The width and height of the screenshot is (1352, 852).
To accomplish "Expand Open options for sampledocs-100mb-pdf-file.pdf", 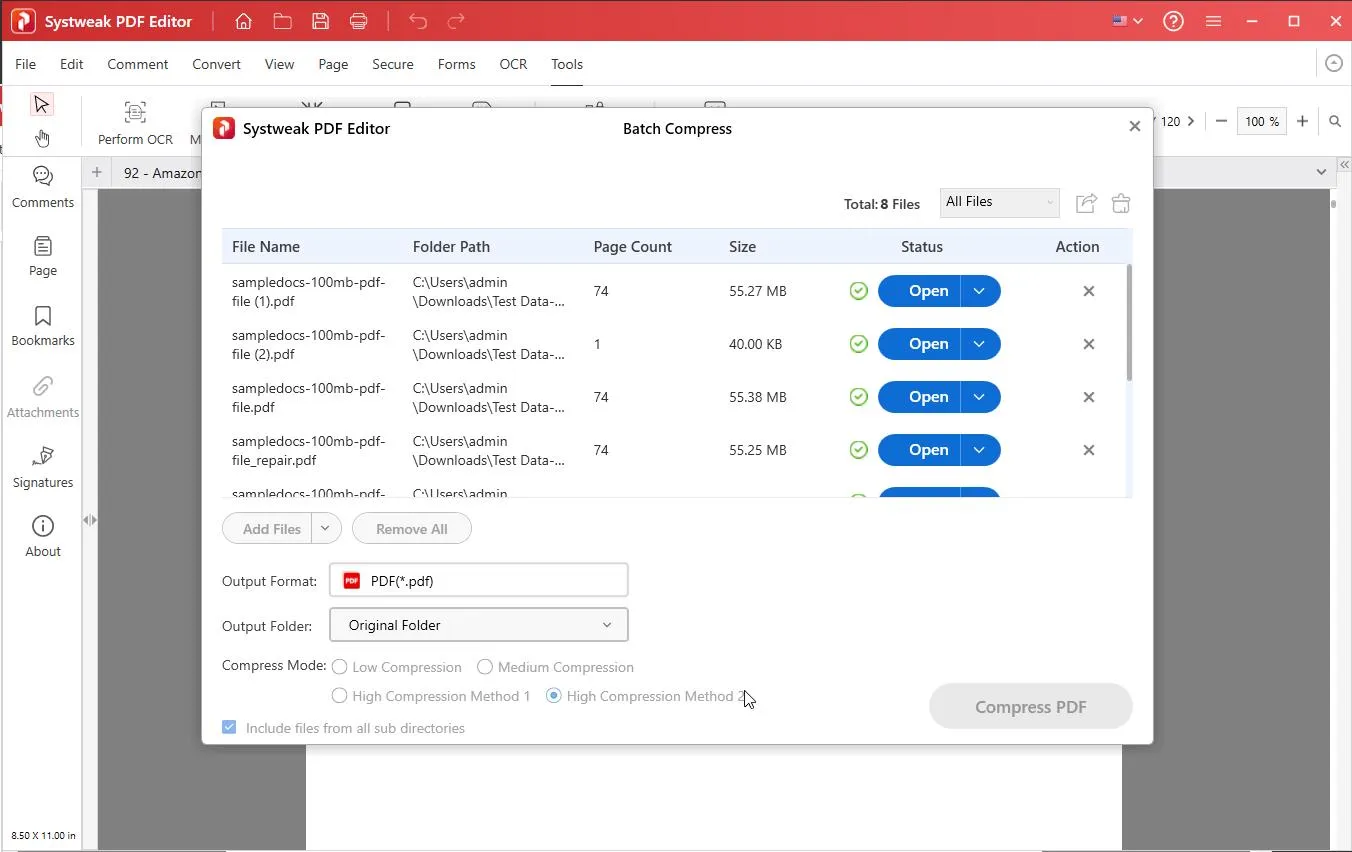I will (980, 397).
